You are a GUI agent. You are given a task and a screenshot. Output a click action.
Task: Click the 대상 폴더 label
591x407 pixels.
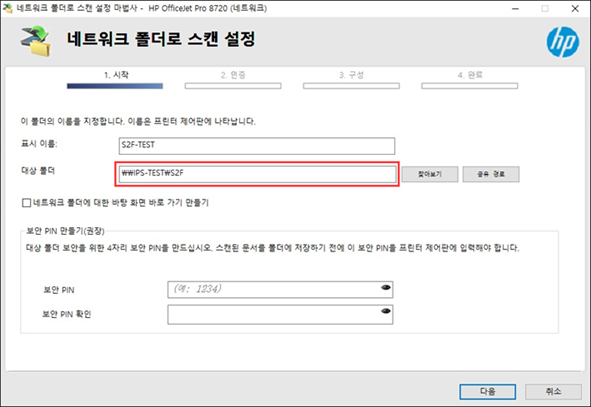click(x=38, y=171)
